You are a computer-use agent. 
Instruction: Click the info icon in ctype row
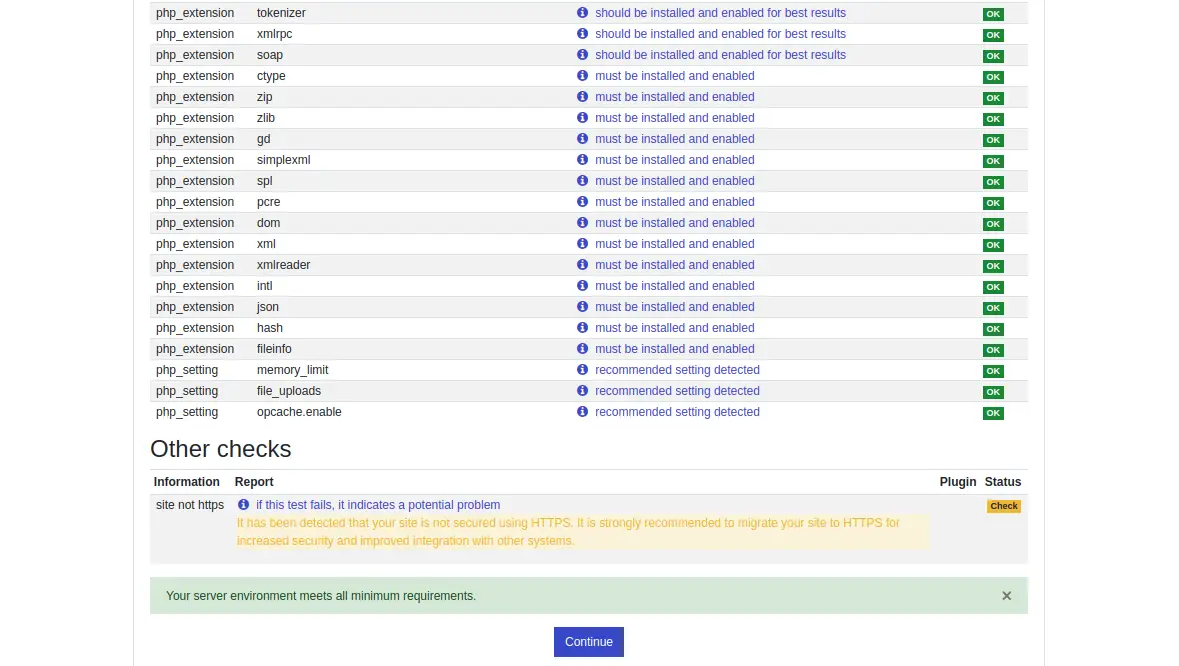pos(582,76)
